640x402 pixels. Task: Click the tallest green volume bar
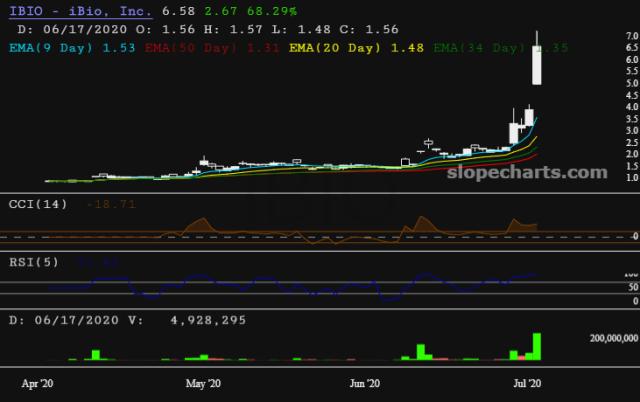(x=538, y=346)
